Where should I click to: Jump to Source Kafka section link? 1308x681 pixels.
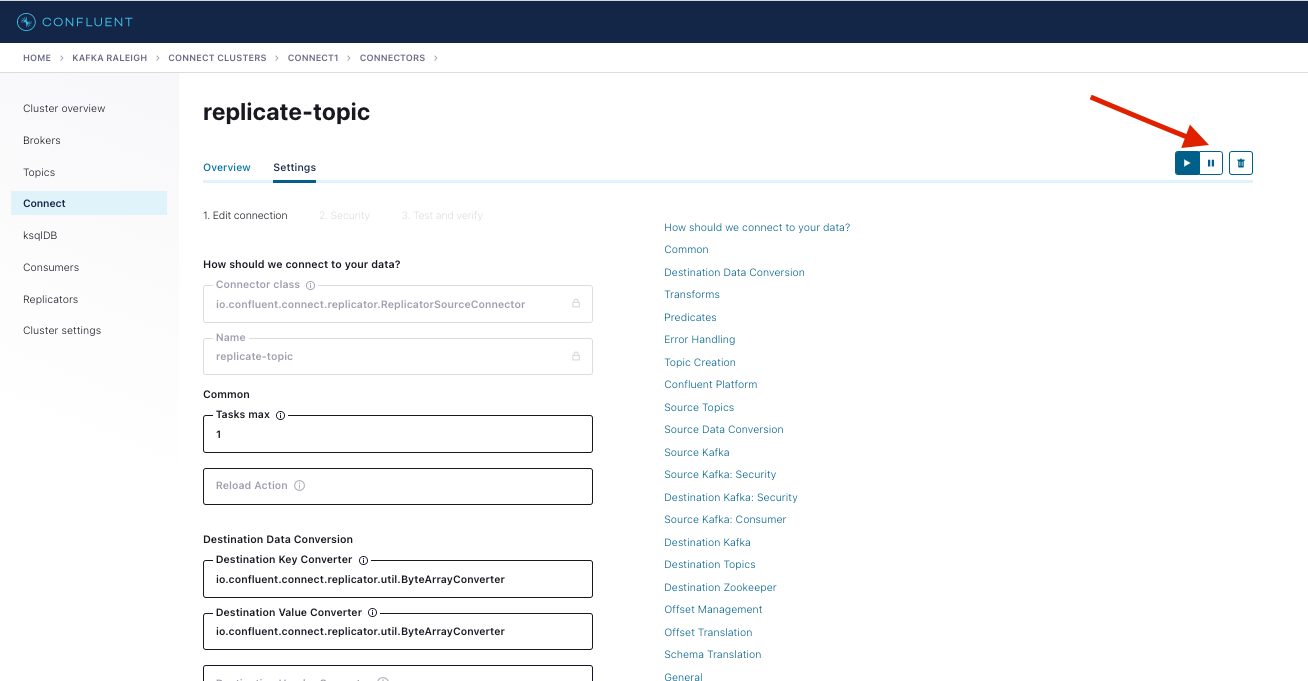697,452
